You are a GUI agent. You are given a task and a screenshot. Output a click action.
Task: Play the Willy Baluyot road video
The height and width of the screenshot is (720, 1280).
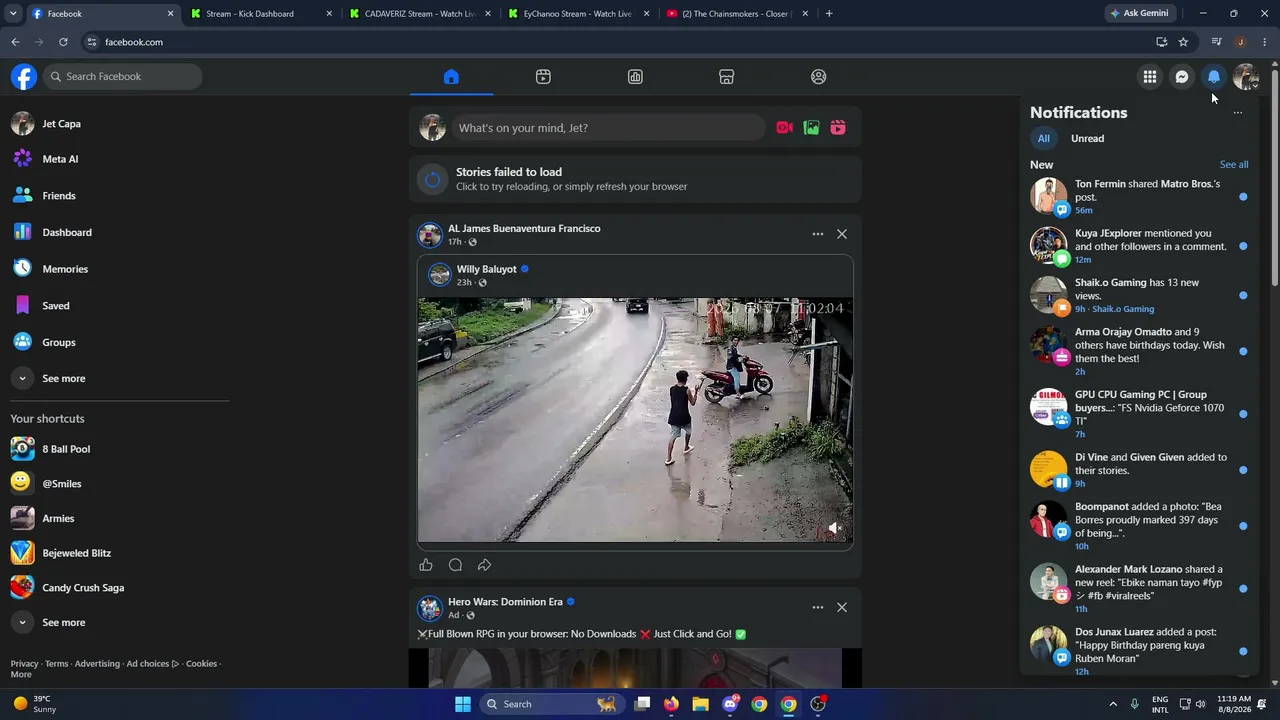click(x=635, y=420)
